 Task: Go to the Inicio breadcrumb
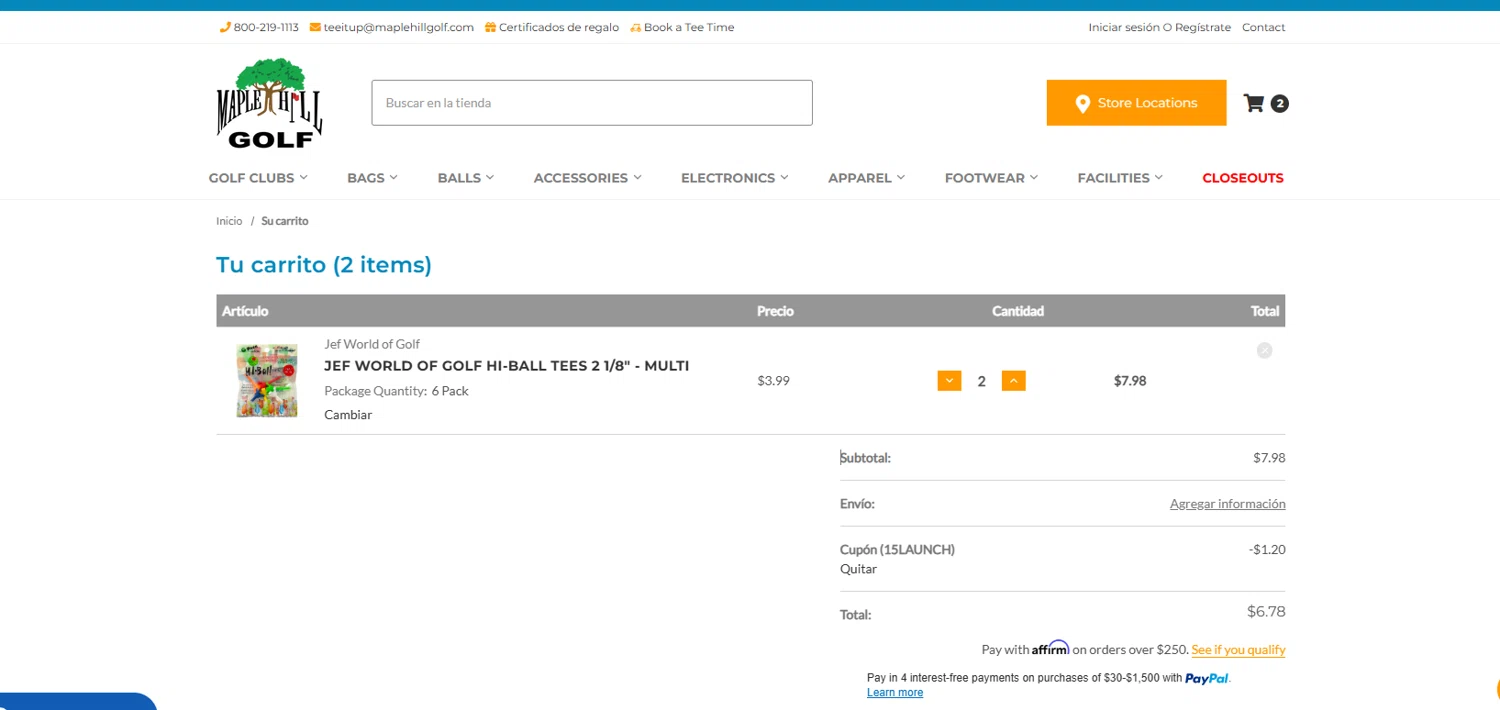coord(229,221)
